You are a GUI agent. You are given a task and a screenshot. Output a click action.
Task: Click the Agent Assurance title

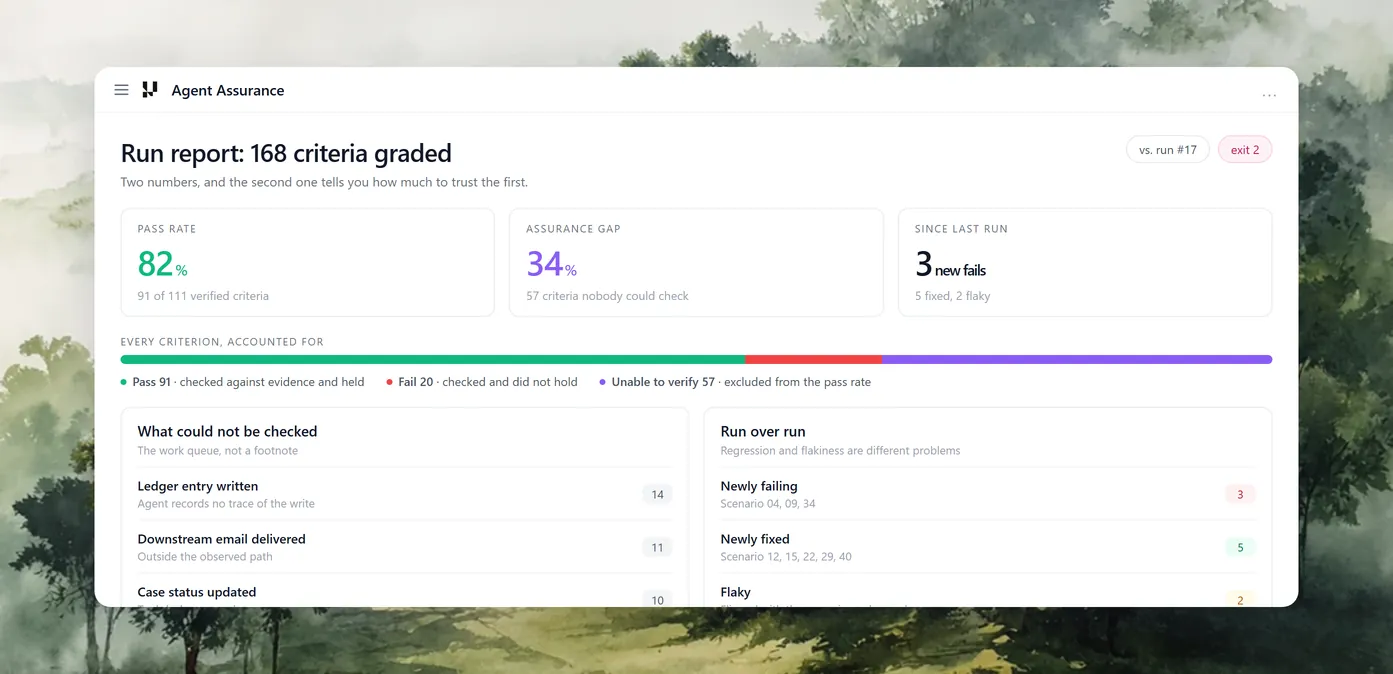tap(228, 90)
